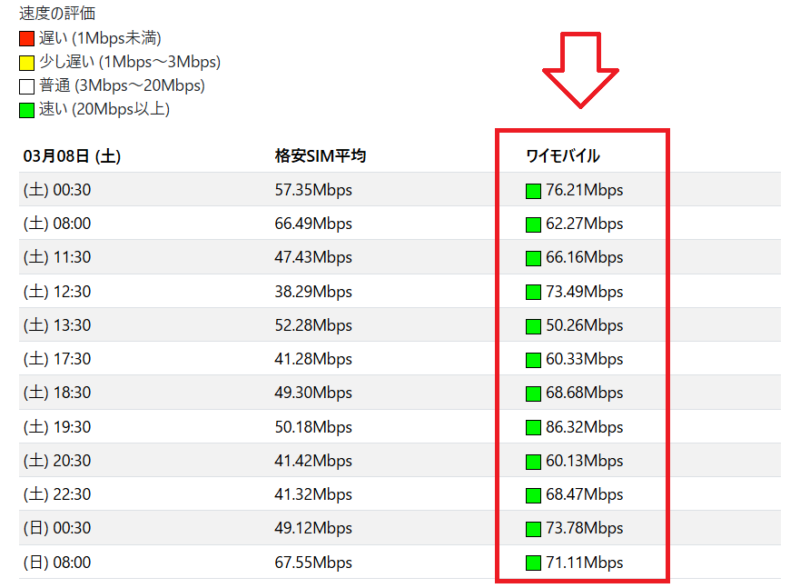Screen dimensions: 800x588
Task: Click the 60.33Mbps ワイモバイル value
Action: point(585,359)
